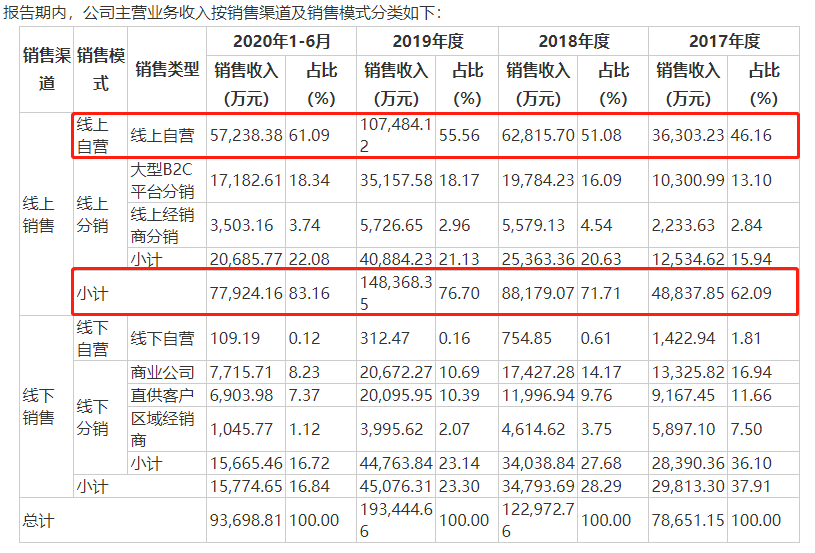
Task: Select the 148,368.35 subtotal value
Action: tap(395, 294)
